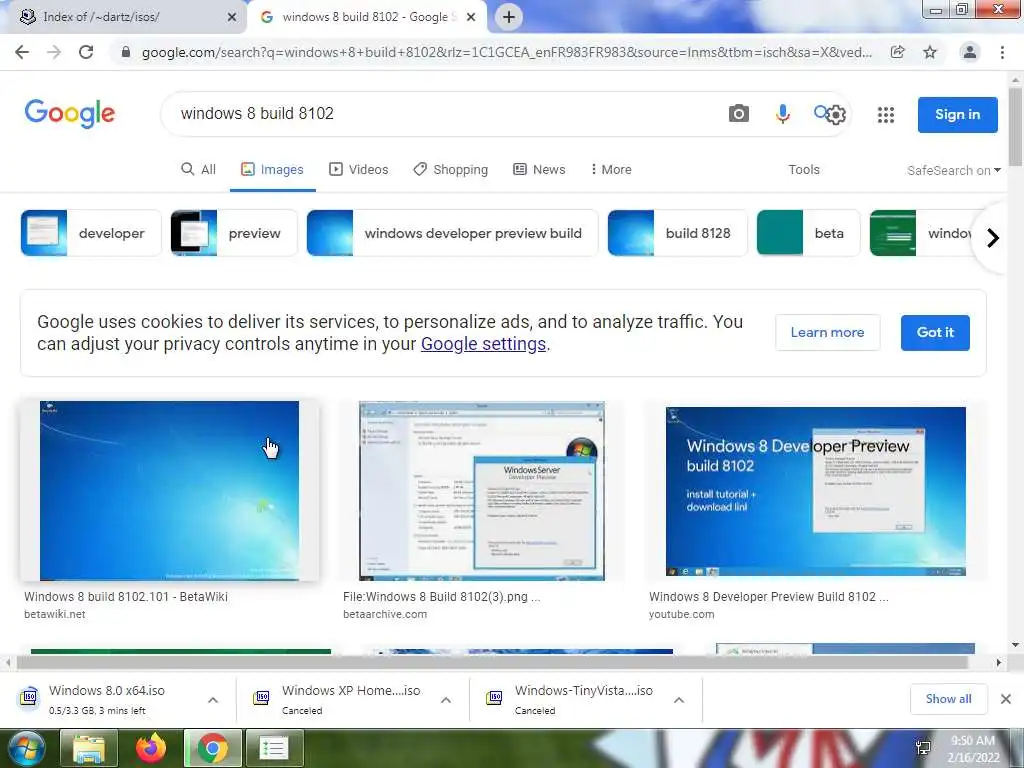The height and width of the screenshot is (768, 1024).
Task: Close the 'Index of /~dartz/isos/' tab
Action: point(232,17)
